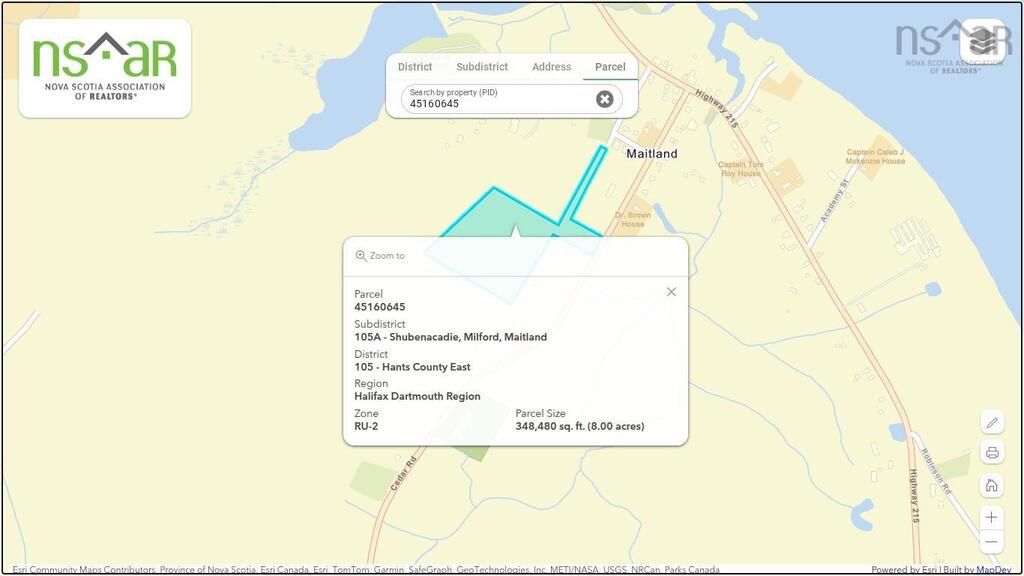Clear the PID search field
The image size is (1024, 576).
pos(604,99)
